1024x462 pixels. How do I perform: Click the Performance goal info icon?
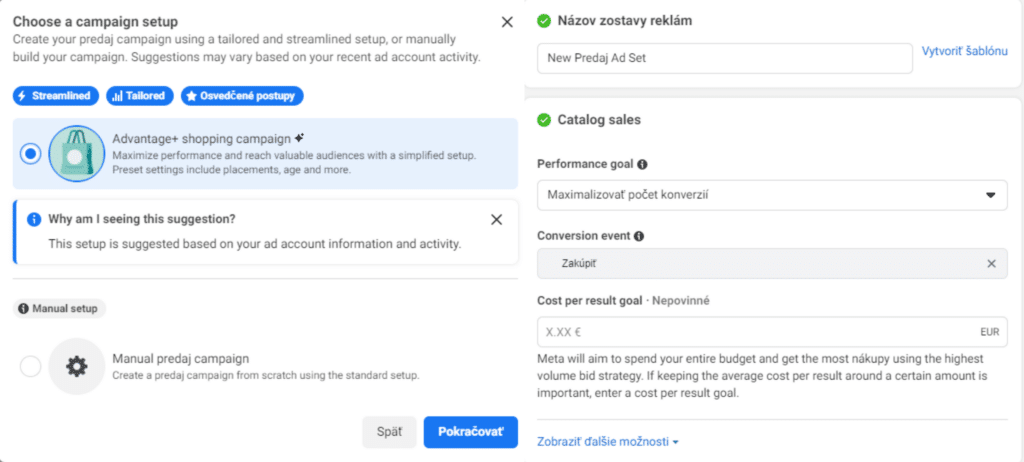tap(642, 165)
